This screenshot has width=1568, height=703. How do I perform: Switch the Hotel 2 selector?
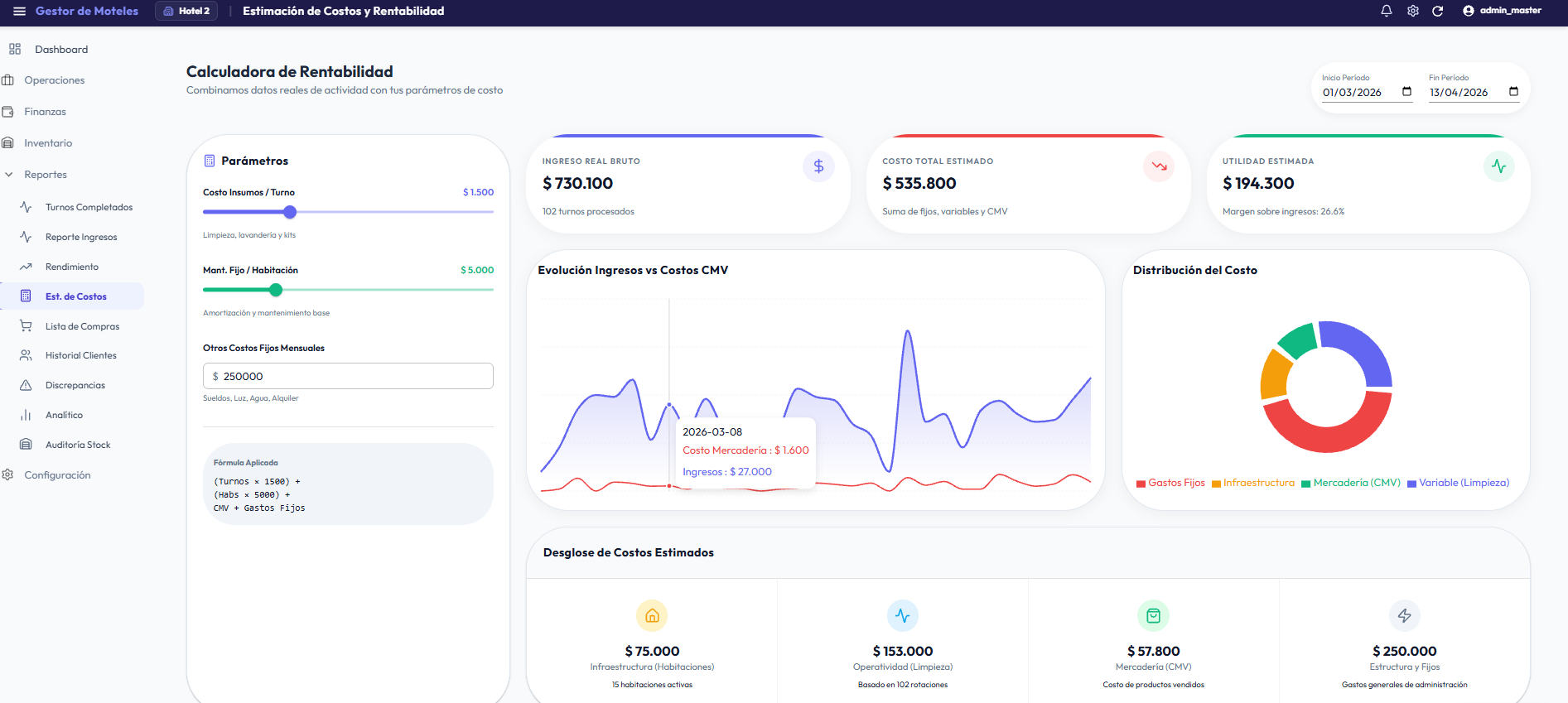point(186,11)
